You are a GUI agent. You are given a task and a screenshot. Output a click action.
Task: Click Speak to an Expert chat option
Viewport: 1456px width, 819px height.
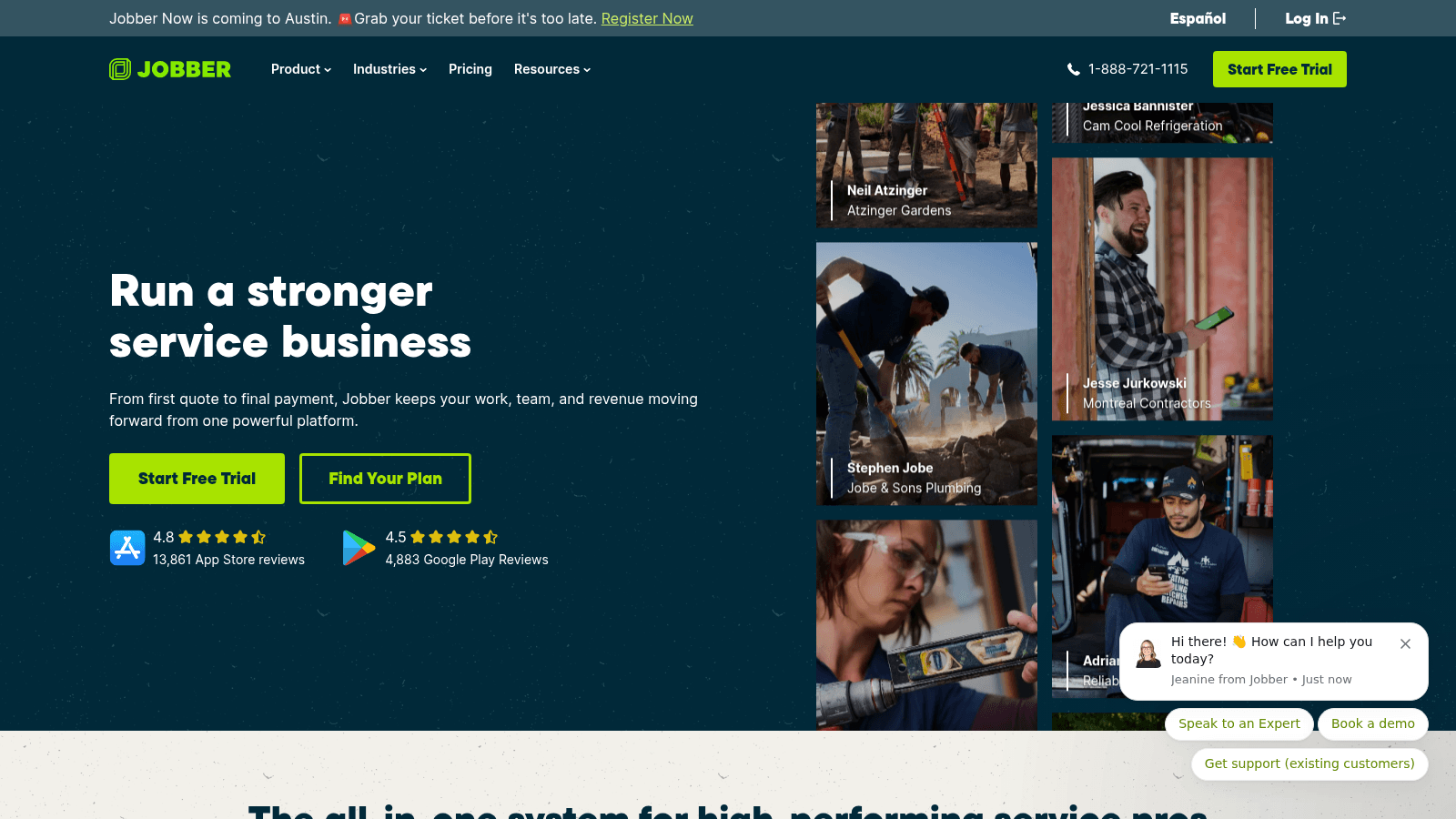coord(1239,723)
